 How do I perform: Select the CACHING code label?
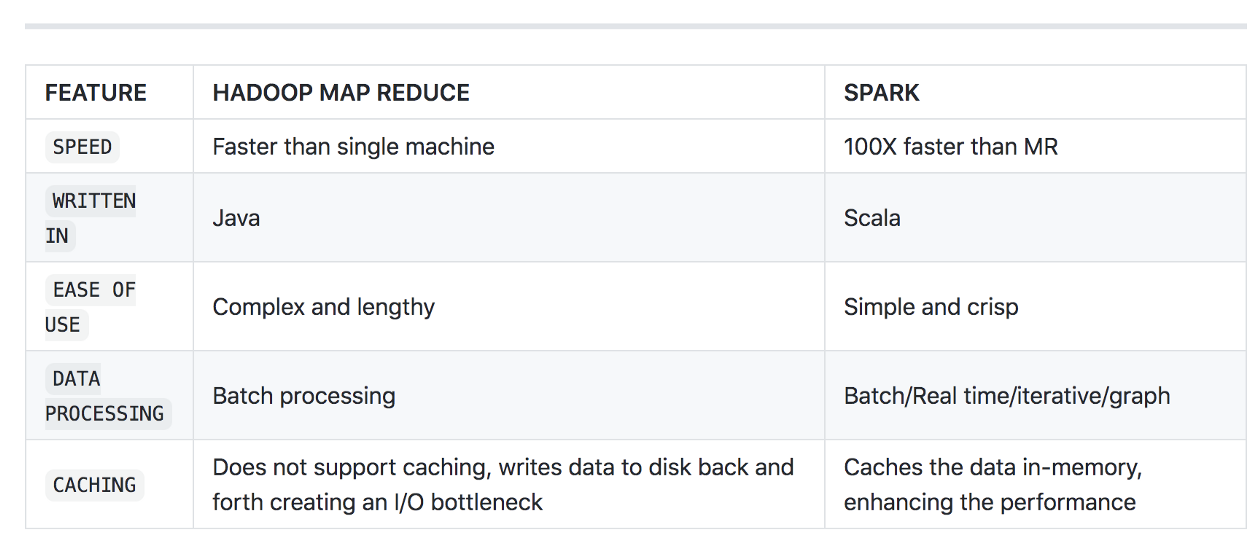(x=94, y=485)
